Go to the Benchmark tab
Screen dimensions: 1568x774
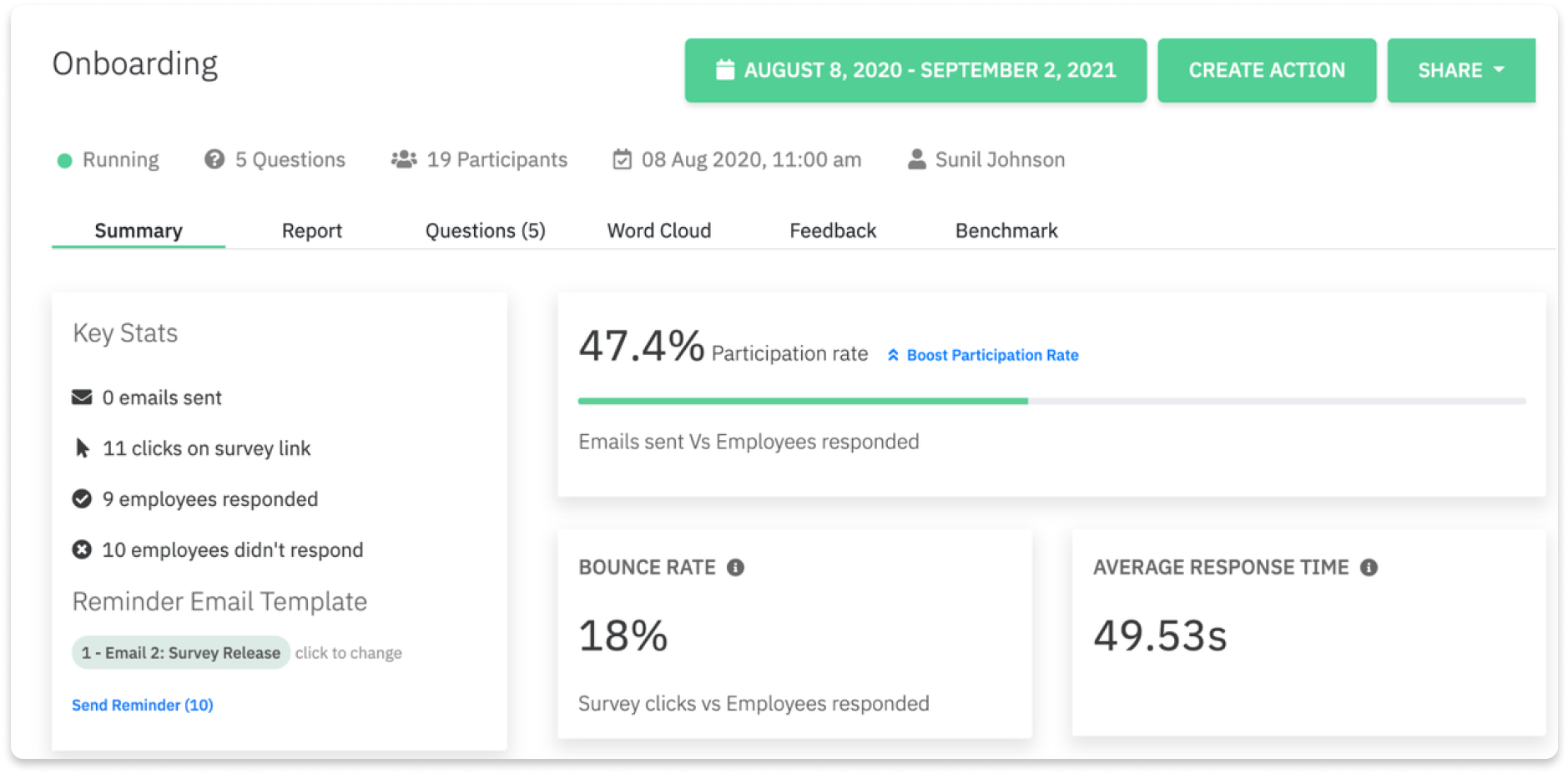(1006, 230)
